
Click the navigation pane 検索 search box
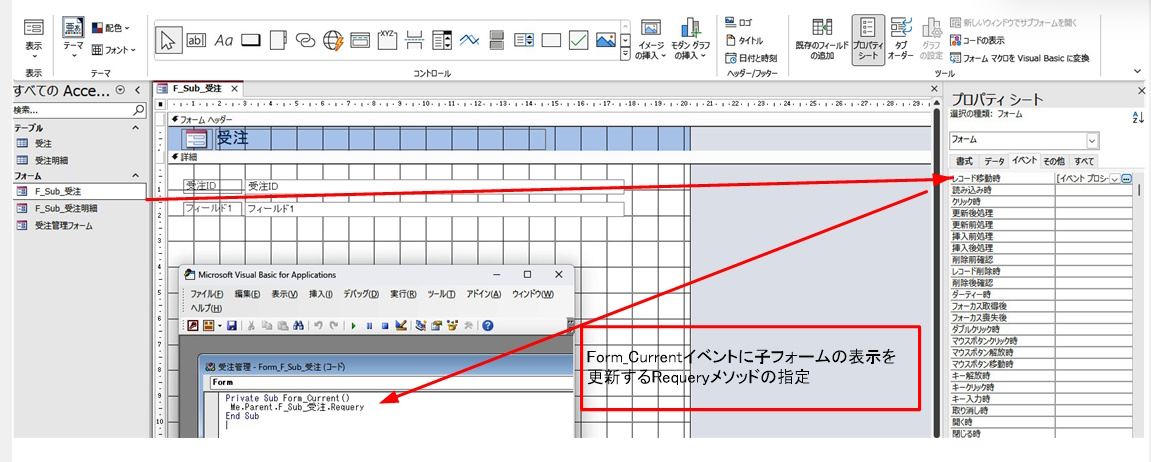tap(79, 110)
